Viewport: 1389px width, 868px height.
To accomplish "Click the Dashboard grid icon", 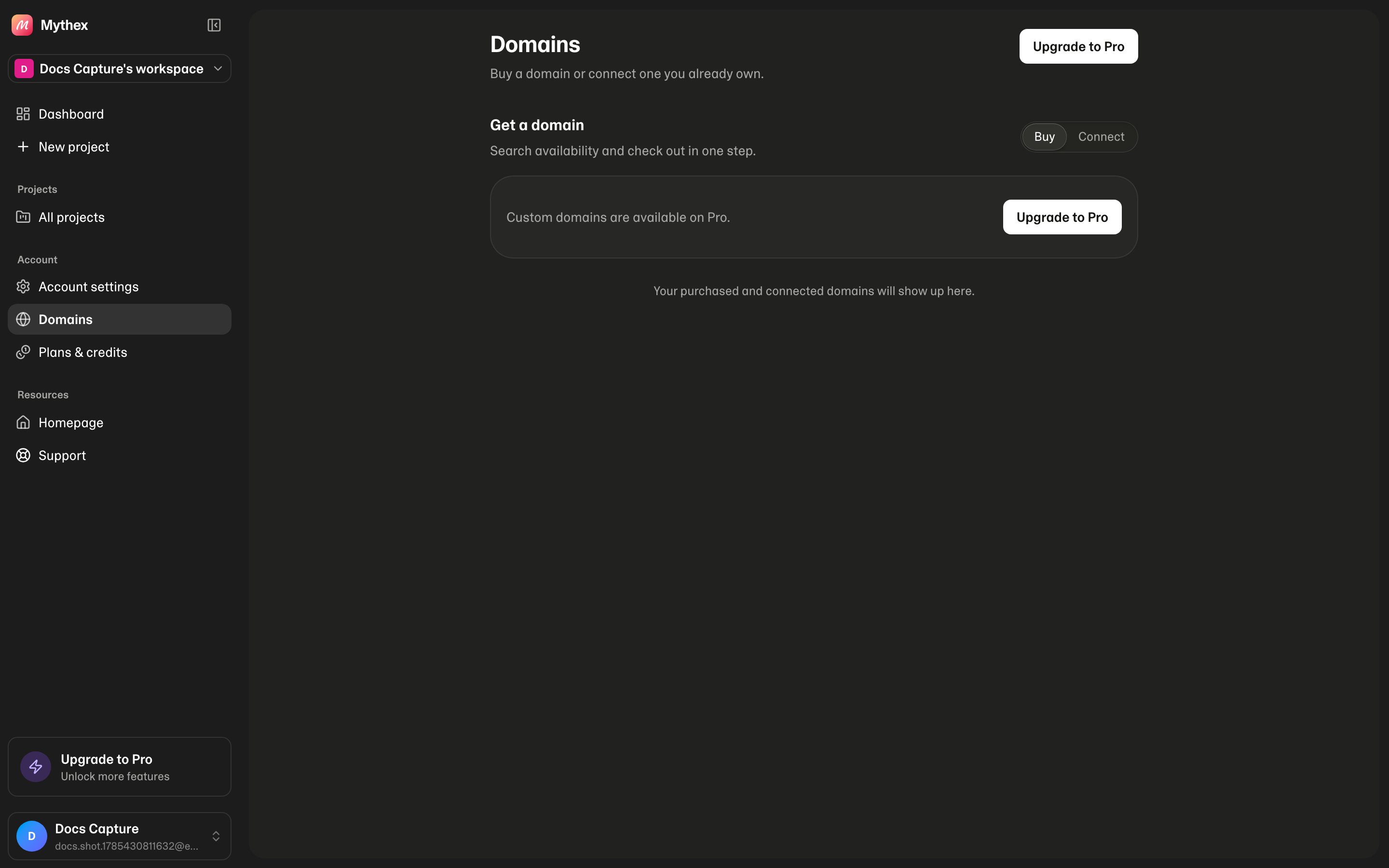I will tap(23, 114).
